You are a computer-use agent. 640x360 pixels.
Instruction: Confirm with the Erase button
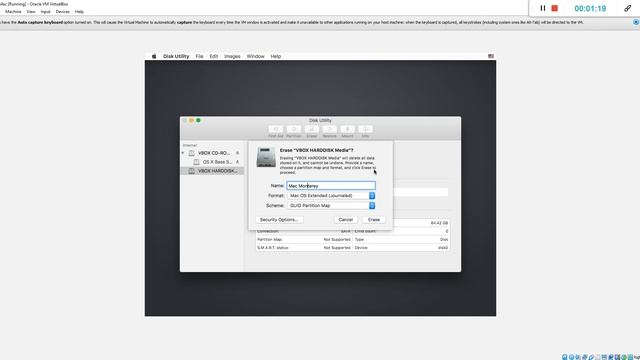coord(374,220)
